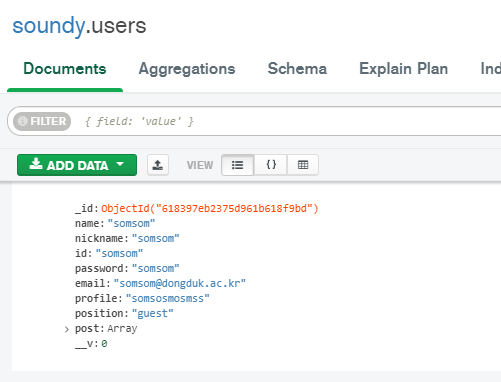The height and width of the screenshot is (382, 501).
Task: Click the name value "somsom"
Action: click(x=131, y=224)
